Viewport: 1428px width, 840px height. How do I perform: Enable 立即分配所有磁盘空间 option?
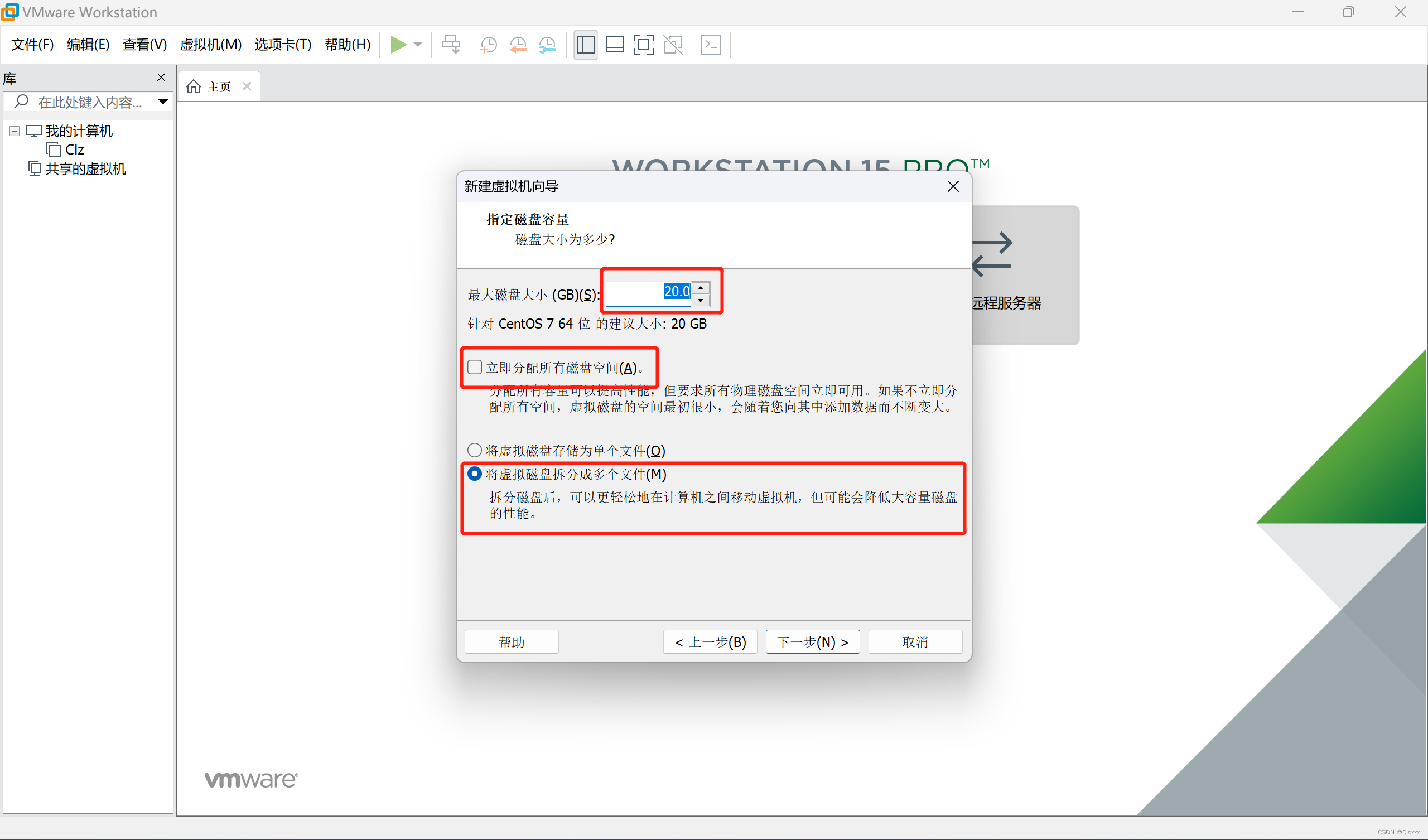pyautogui.click(x=474, y=367)
